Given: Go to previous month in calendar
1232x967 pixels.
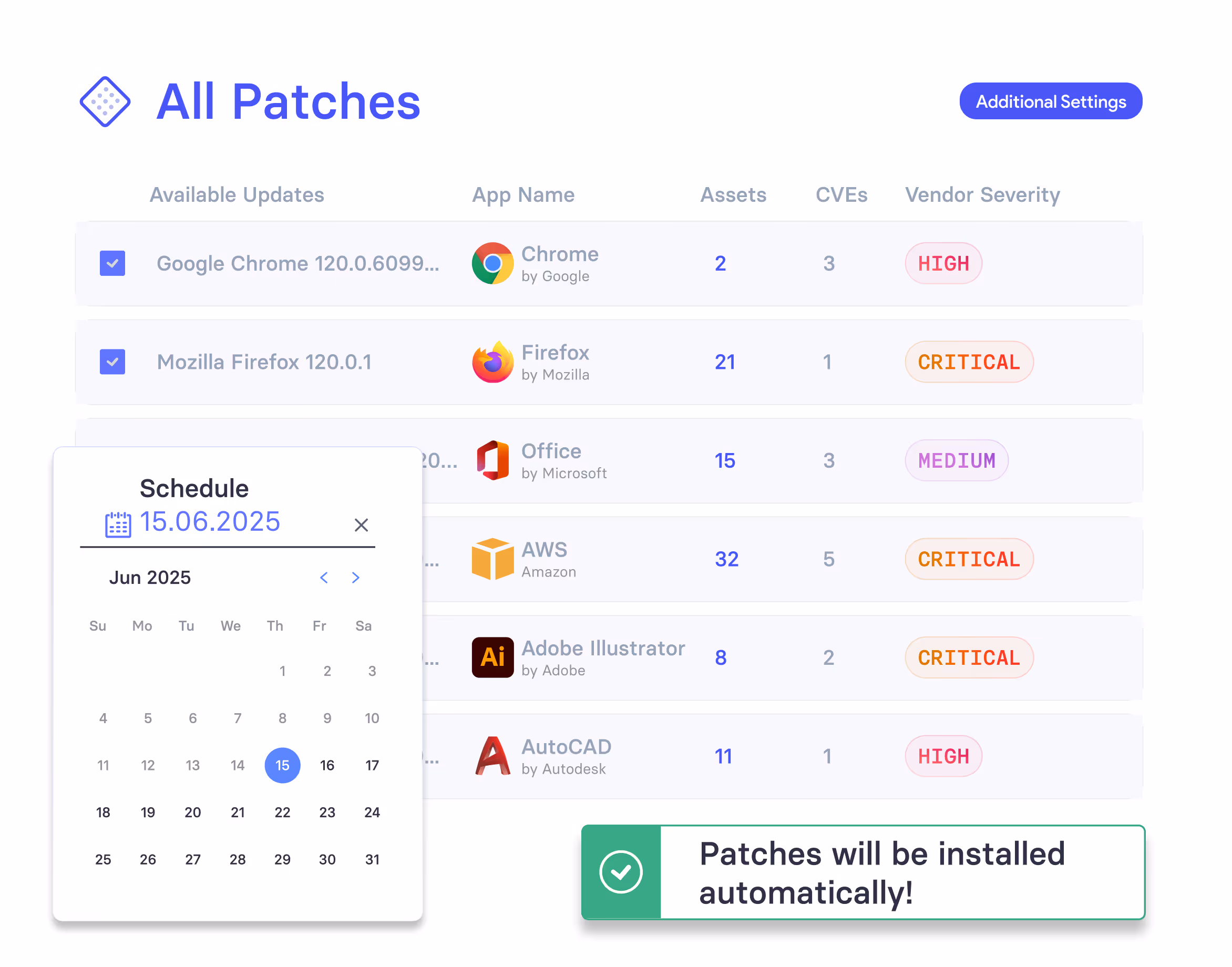Looking at the screenshot, I should (x=324, y=578).
